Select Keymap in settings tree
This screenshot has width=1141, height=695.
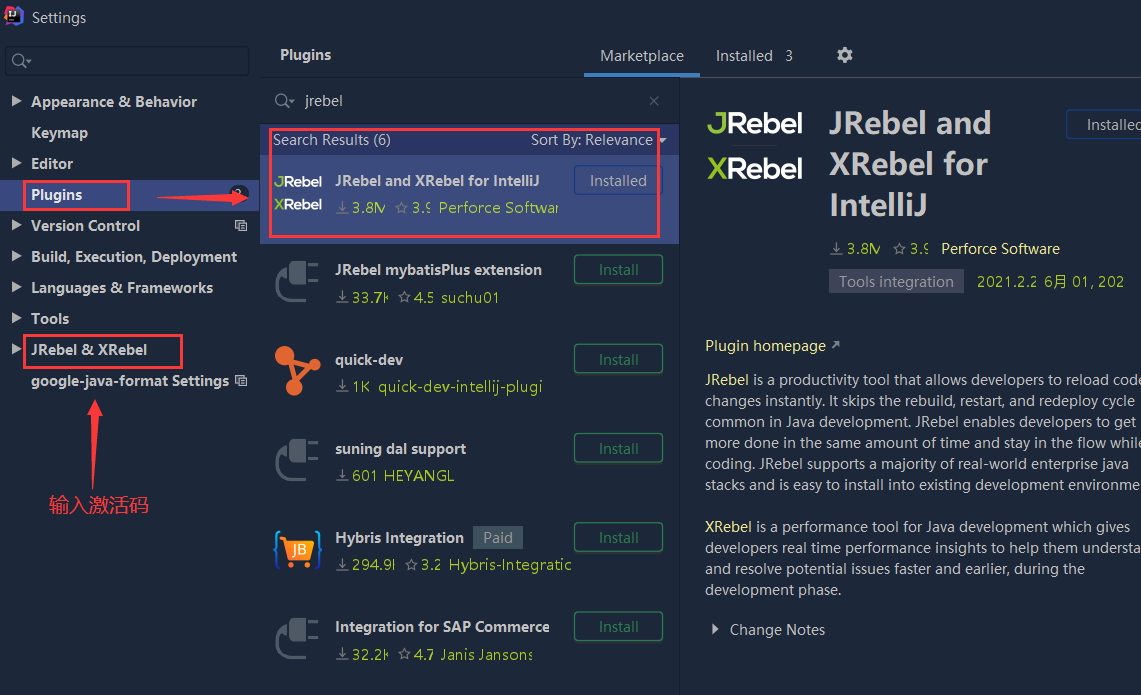tap(59, 132)
